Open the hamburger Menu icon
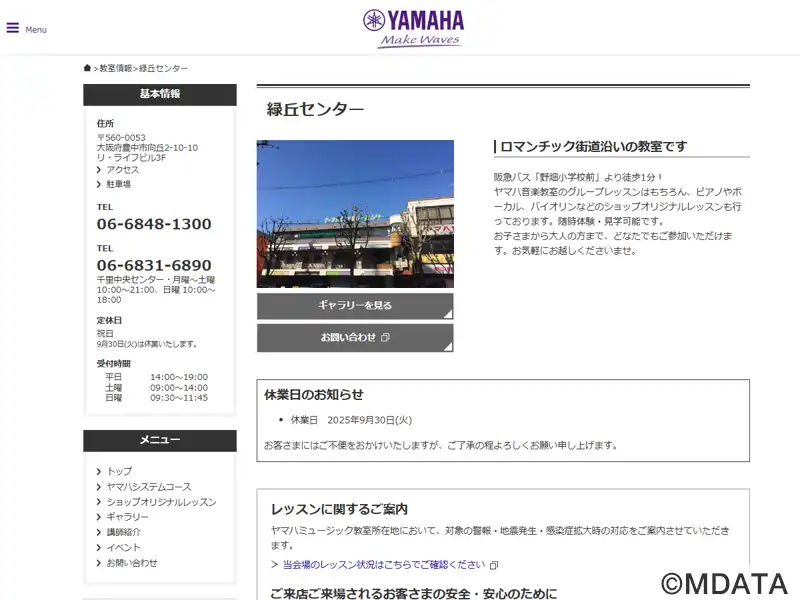The width and height of the screenshot is (800, 600). (x=13, y=28)
